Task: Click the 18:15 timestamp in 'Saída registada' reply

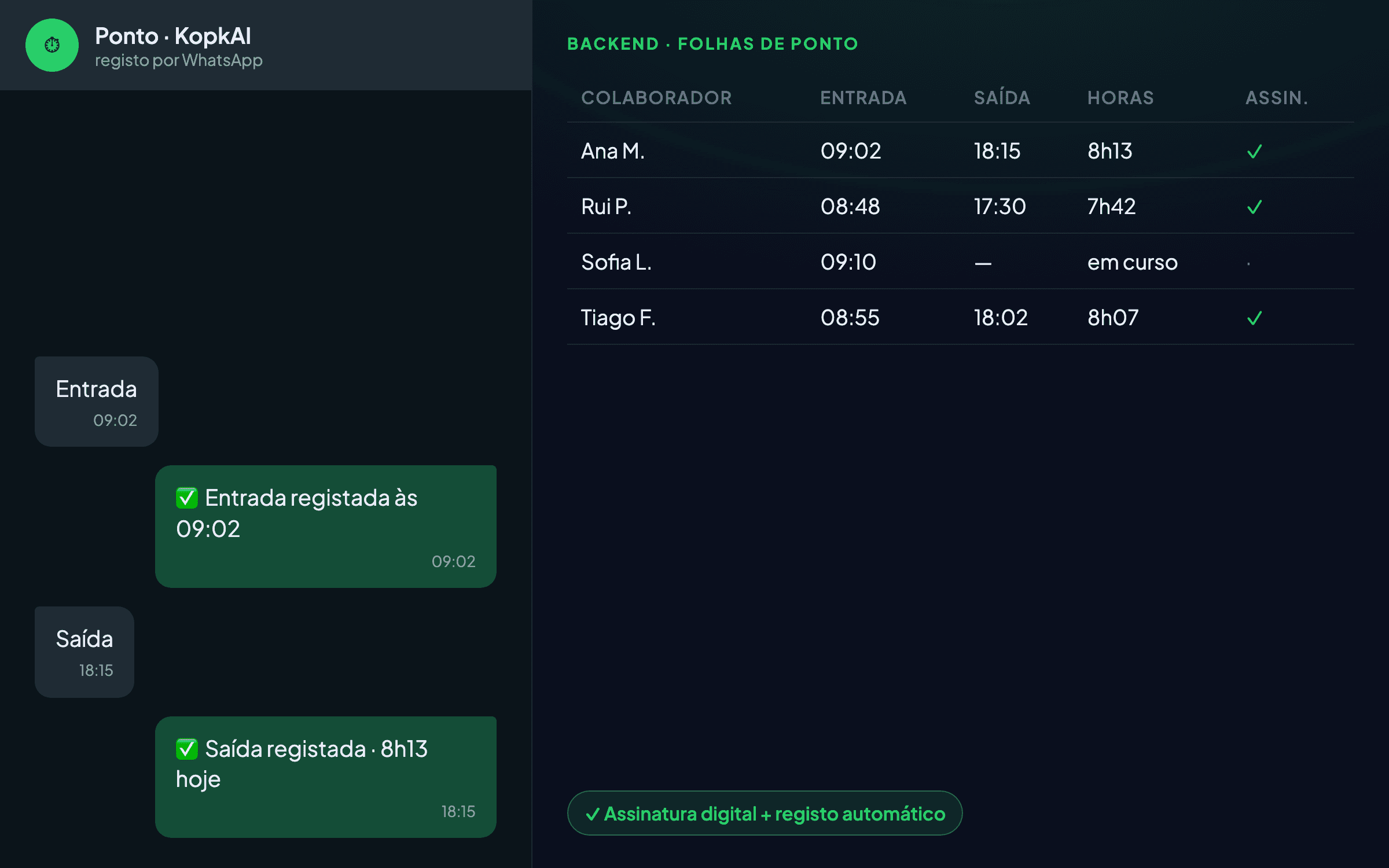Action: click(x=458, y=811)
